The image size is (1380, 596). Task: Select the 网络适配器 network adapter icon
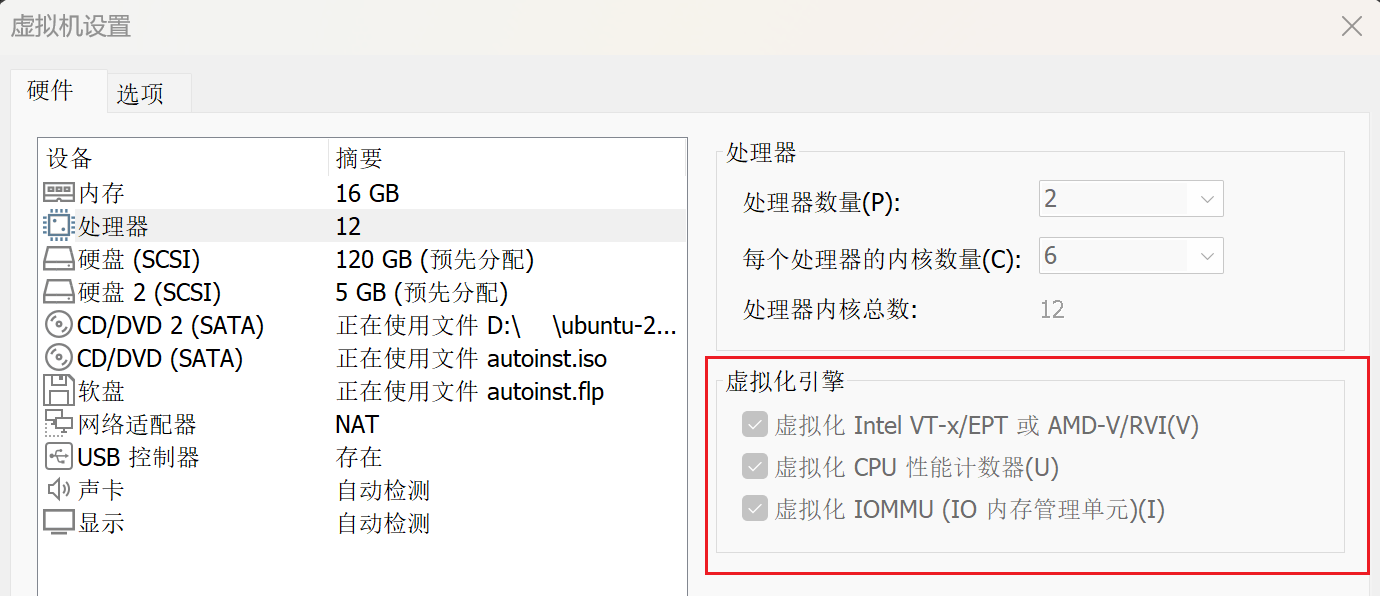click(x=57, y=423)
